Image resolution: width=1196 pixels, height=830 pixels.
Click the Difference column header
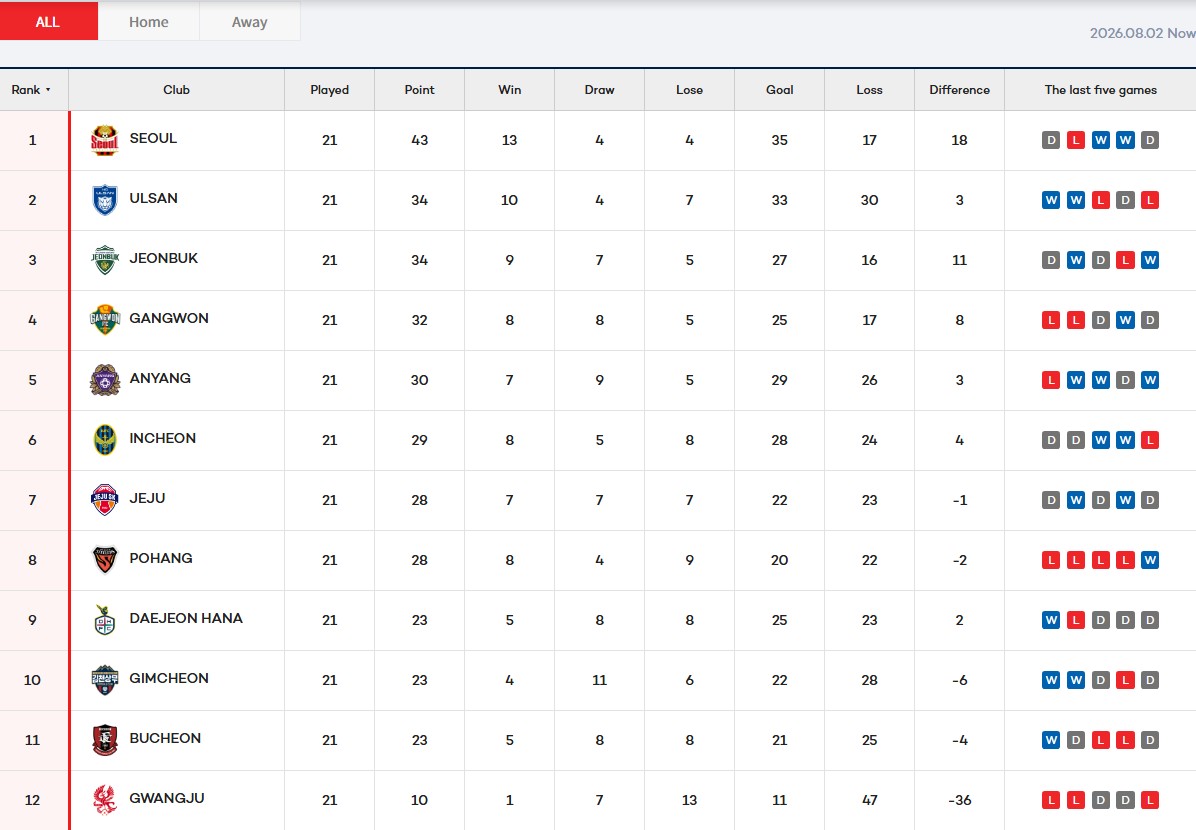click(x=960, y=90)
